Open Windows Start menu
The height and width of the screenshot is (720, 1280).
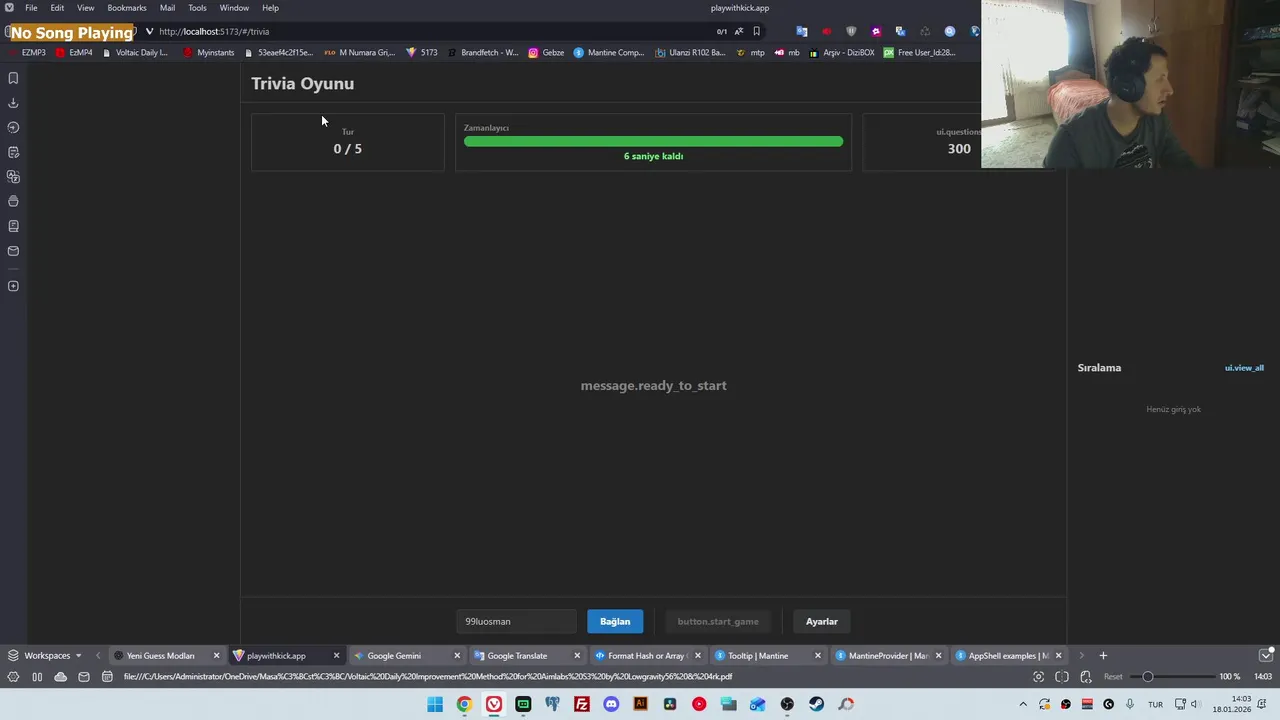click(435, 704)
